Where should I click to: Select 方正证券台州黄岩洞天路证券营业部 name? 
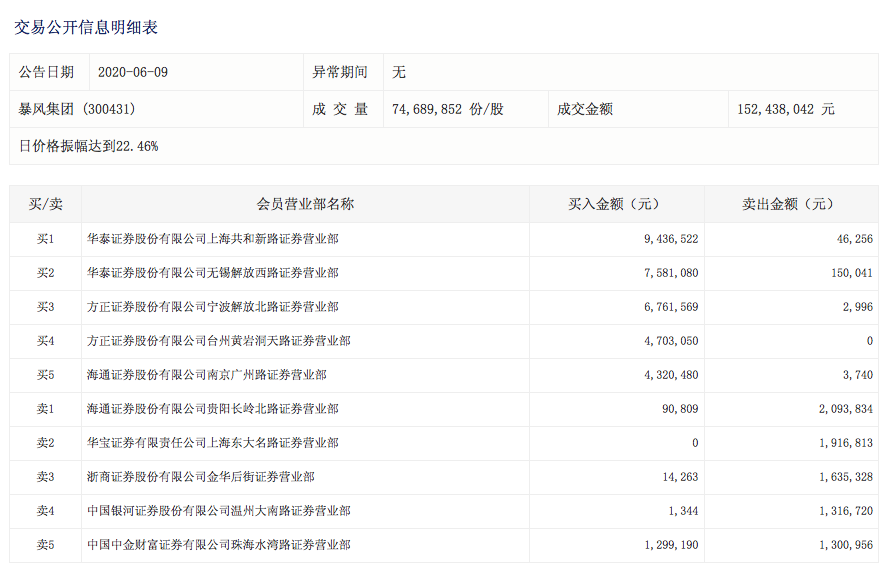click(x=219, y=341)
